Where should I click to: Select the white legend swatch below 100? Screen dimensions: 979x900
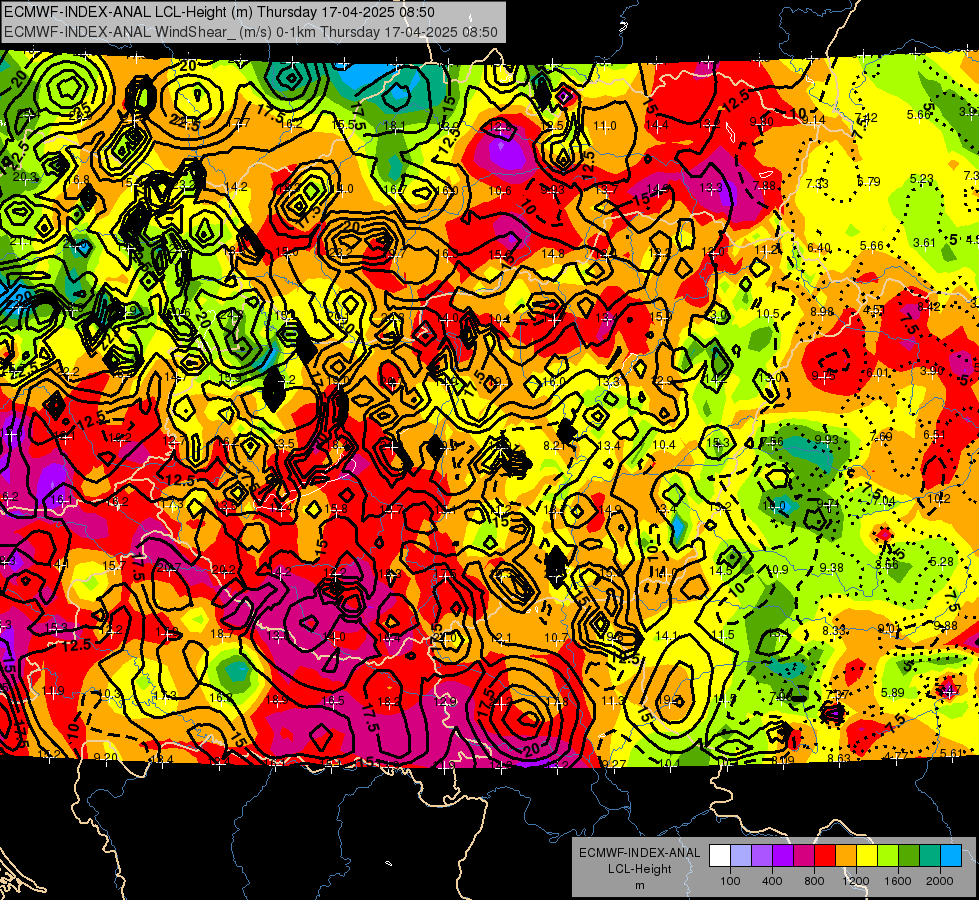(720, 855)
